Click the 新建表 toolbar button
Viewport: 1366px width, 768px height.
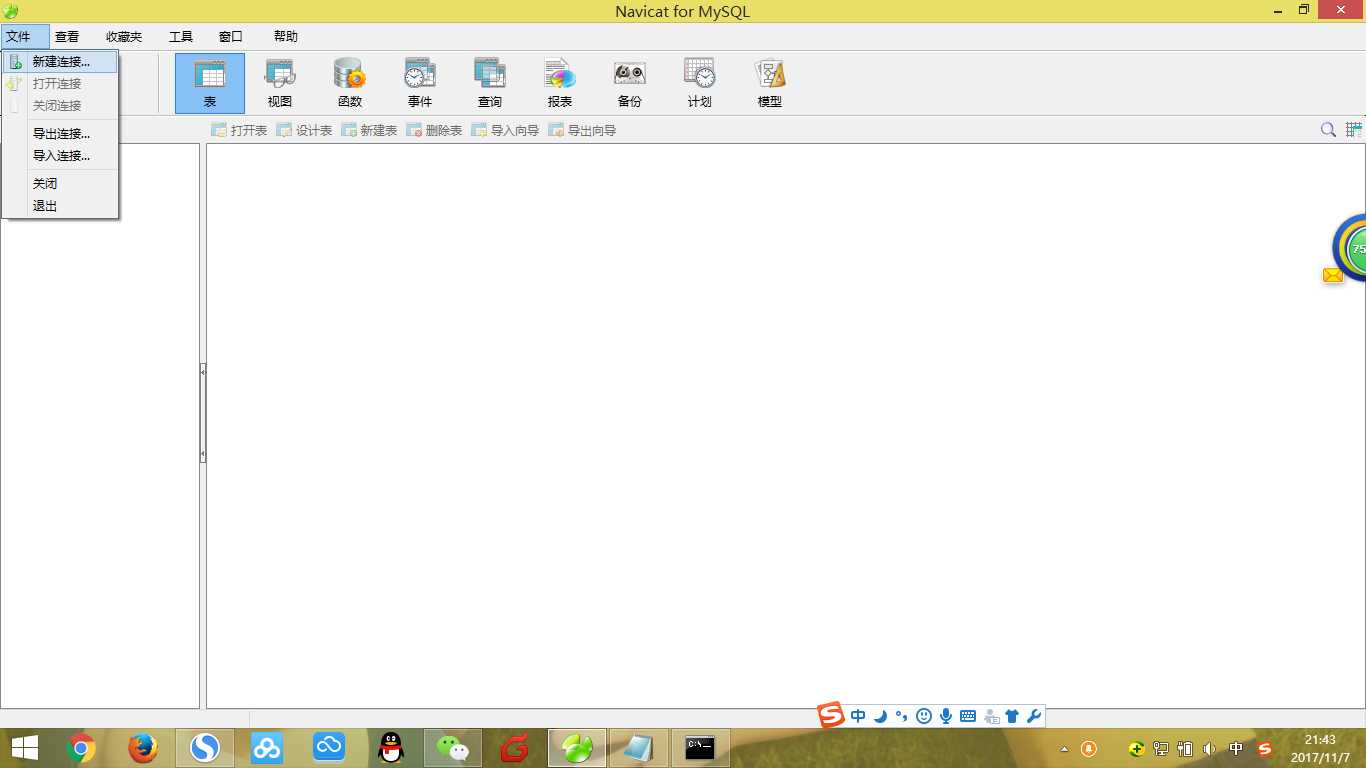(369, 130)
